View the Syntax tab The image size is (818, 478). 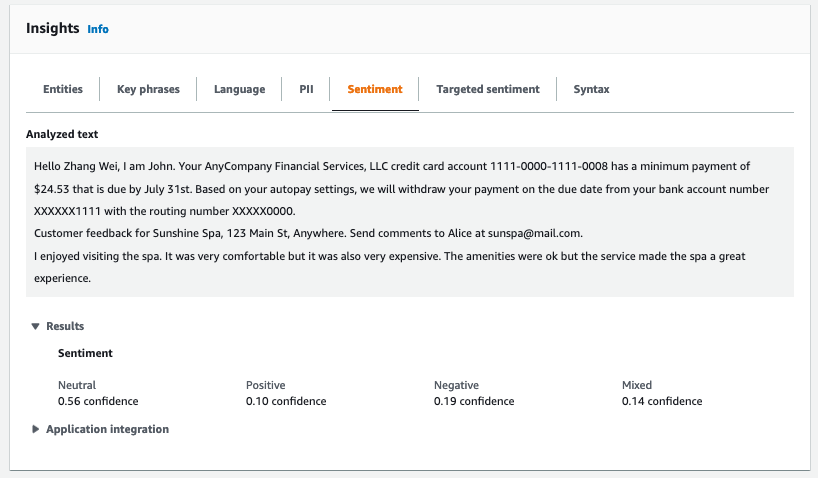tap(591, 89)
